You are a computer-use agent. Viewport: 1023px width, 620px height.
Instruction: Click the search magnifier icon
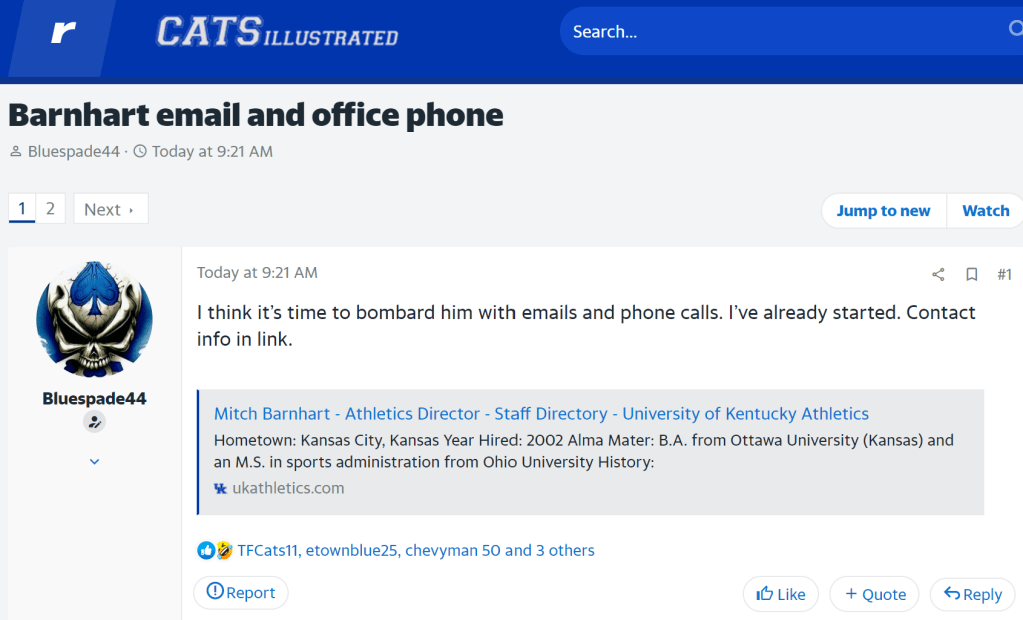point(1014,31)
